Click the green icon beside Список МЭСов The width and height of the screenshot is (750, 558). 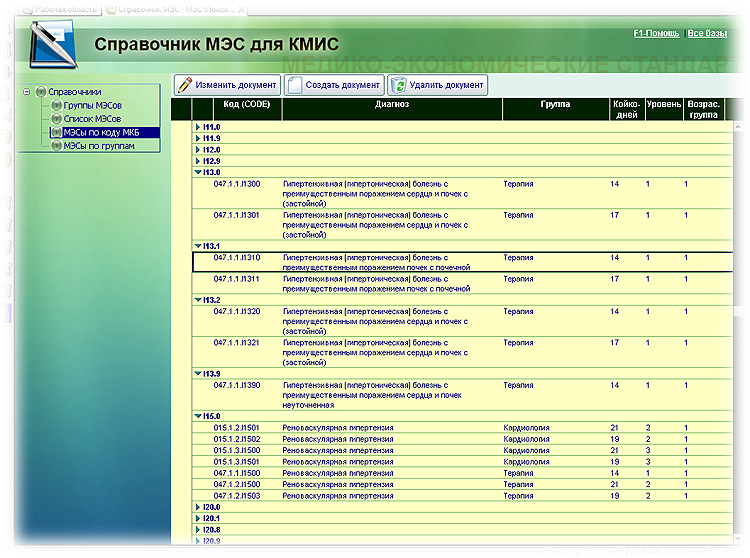56,118
